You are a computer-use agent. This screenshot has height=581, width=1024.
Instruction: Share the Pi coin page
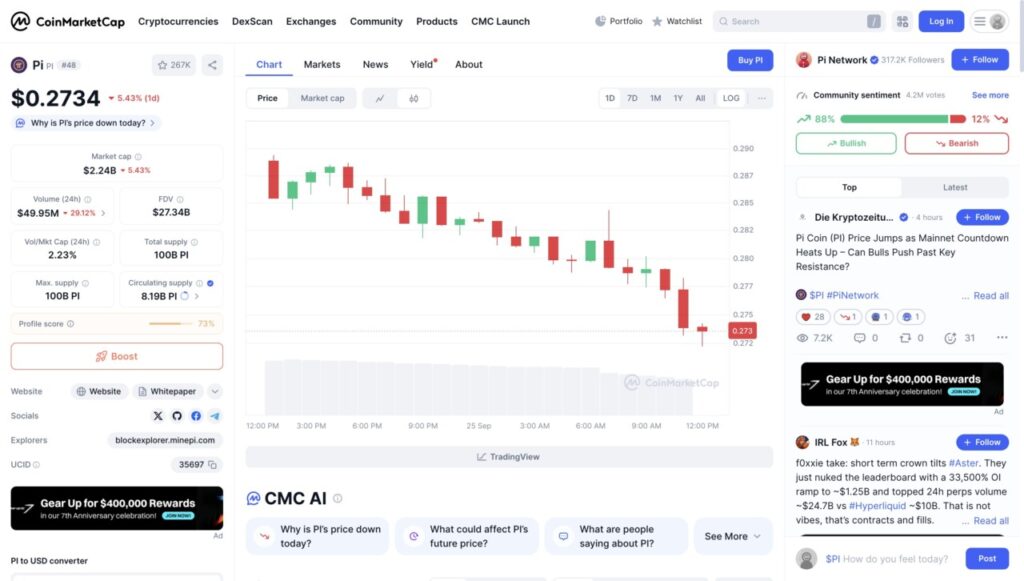click(212, 65)
